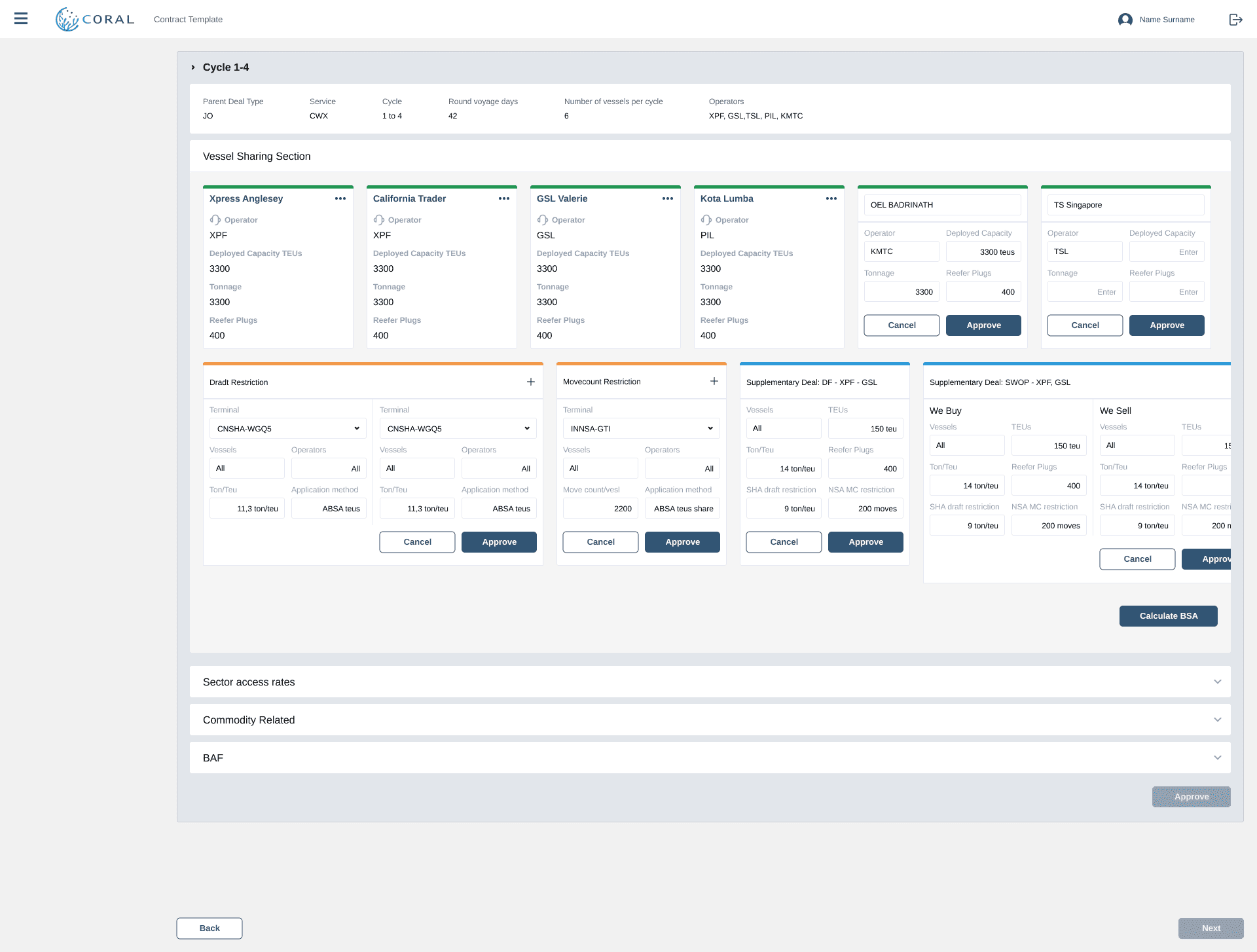1257x952 pixels.
Task: Edit OEL BADRINATH Reefer Plugs 400 field
Action: coord(983,291)
